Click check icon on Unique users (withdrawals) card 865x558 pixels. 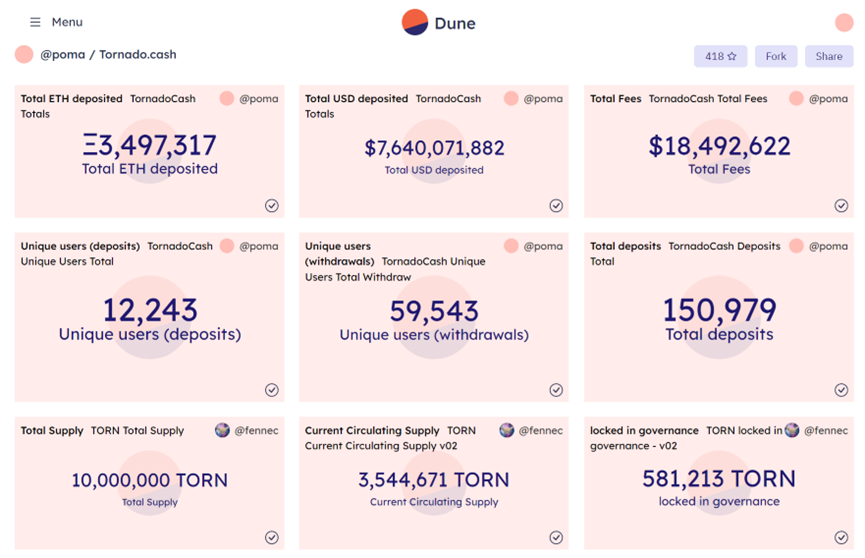point(556,390)
